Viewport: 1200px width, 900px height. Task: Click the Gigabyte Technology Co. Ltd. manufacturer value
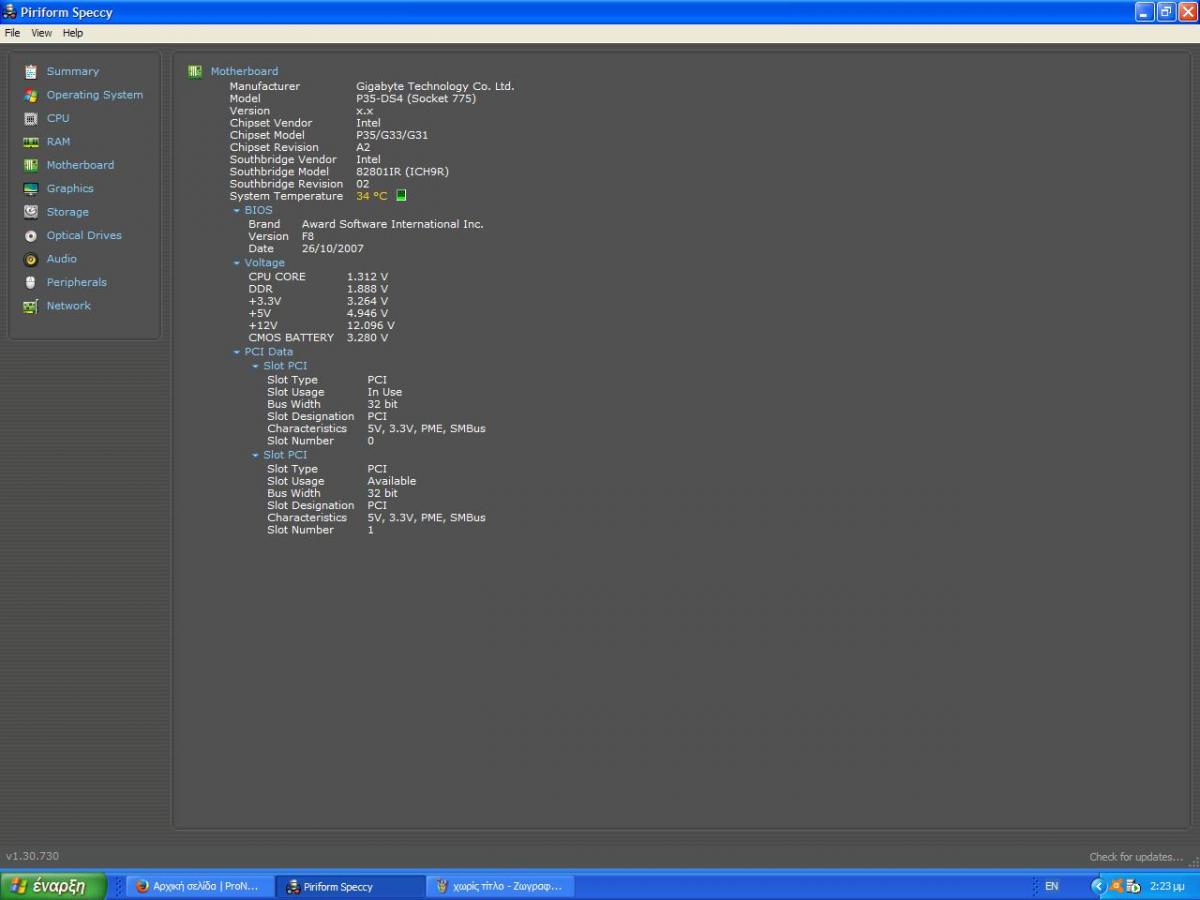click(x=435, y=87)
